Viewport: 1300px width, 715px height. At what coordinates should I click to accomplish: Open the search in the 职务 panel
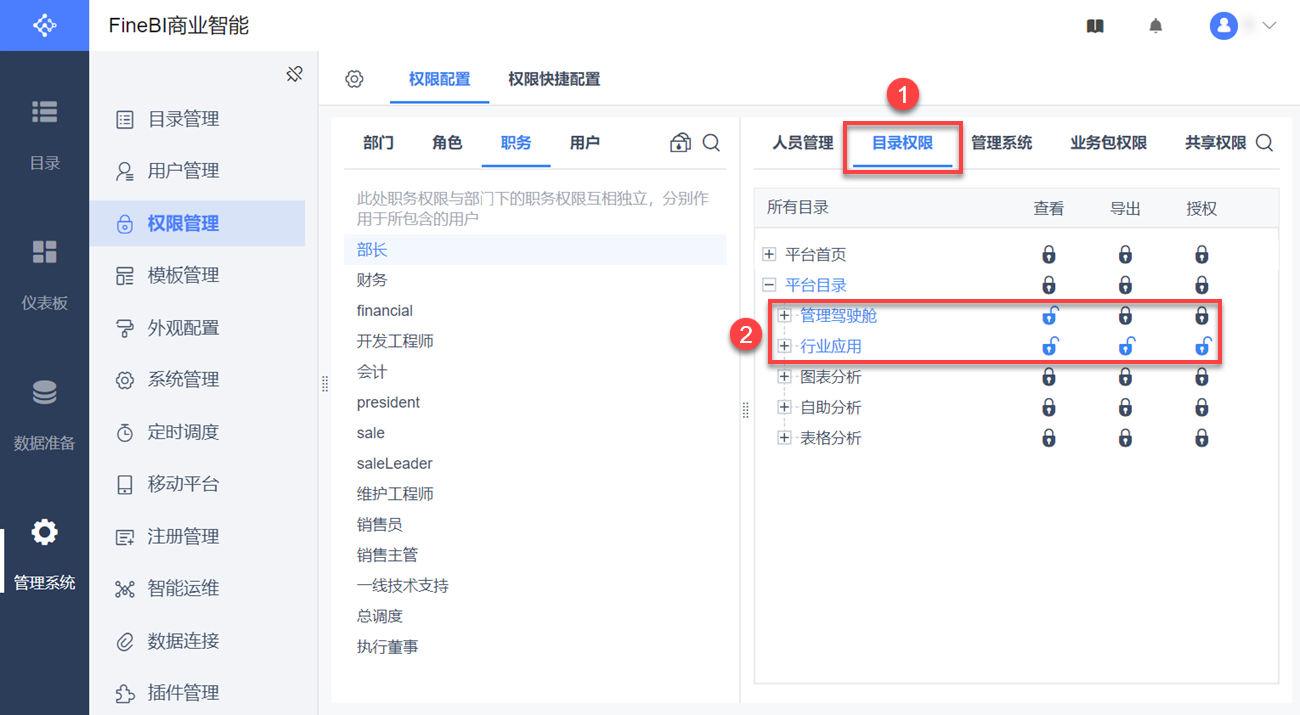pyautogui.click(x=711, y=143)
